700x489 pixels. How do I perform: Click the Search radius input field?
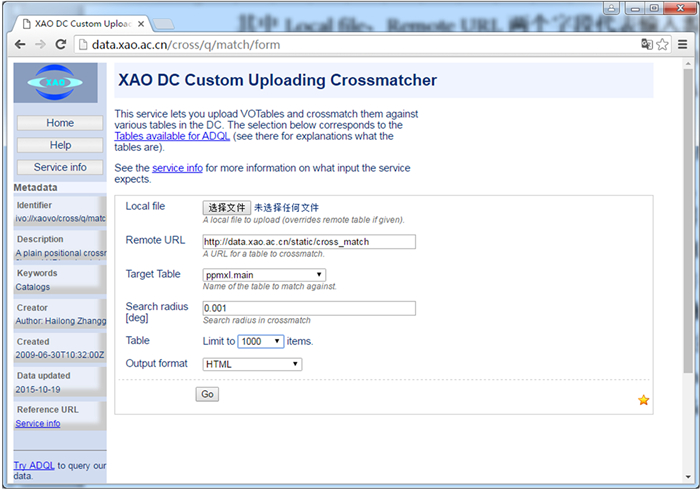coord(308,308)
